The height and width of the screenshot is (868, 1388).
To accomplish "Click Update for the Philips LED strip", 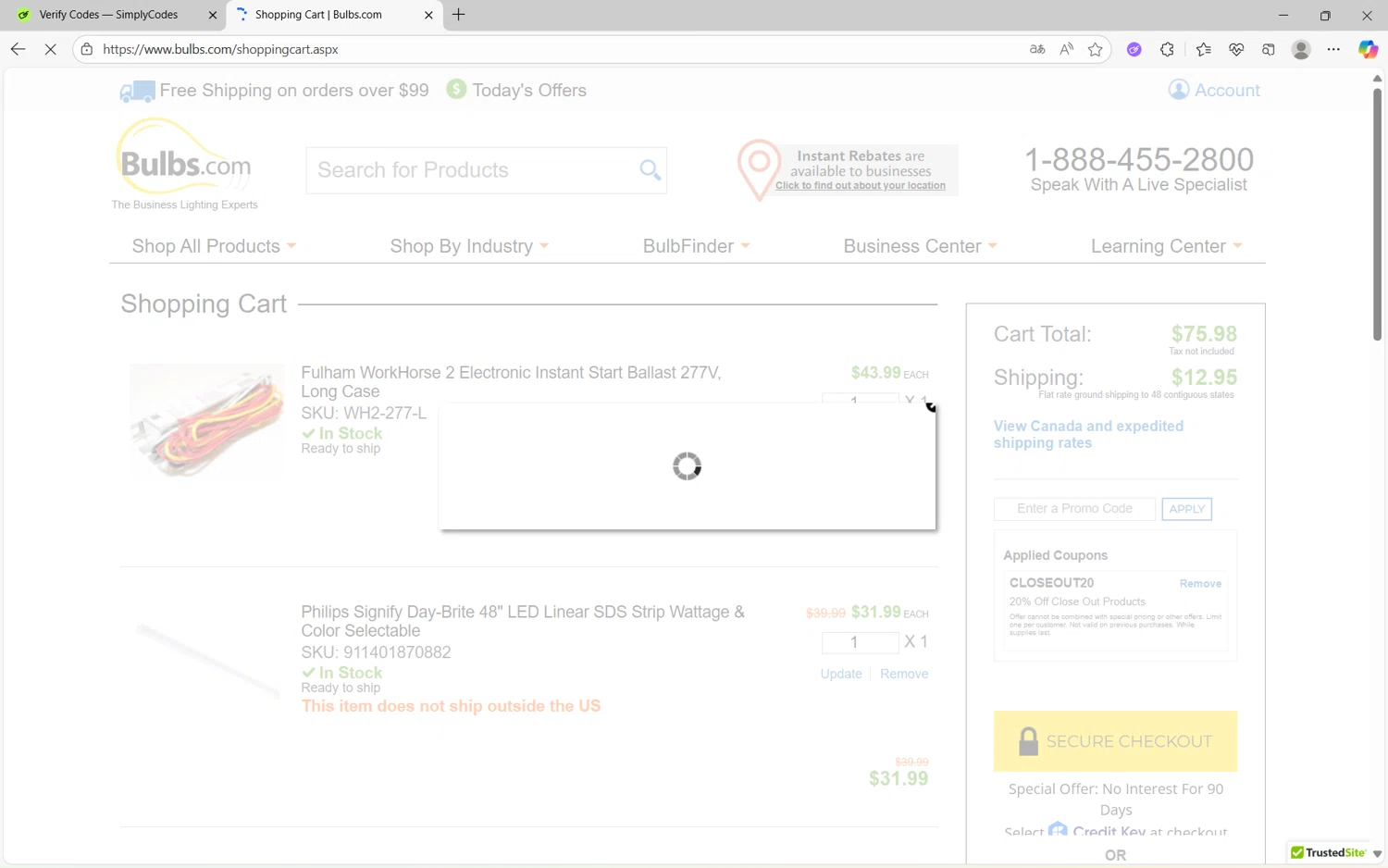I will point(841,674).
